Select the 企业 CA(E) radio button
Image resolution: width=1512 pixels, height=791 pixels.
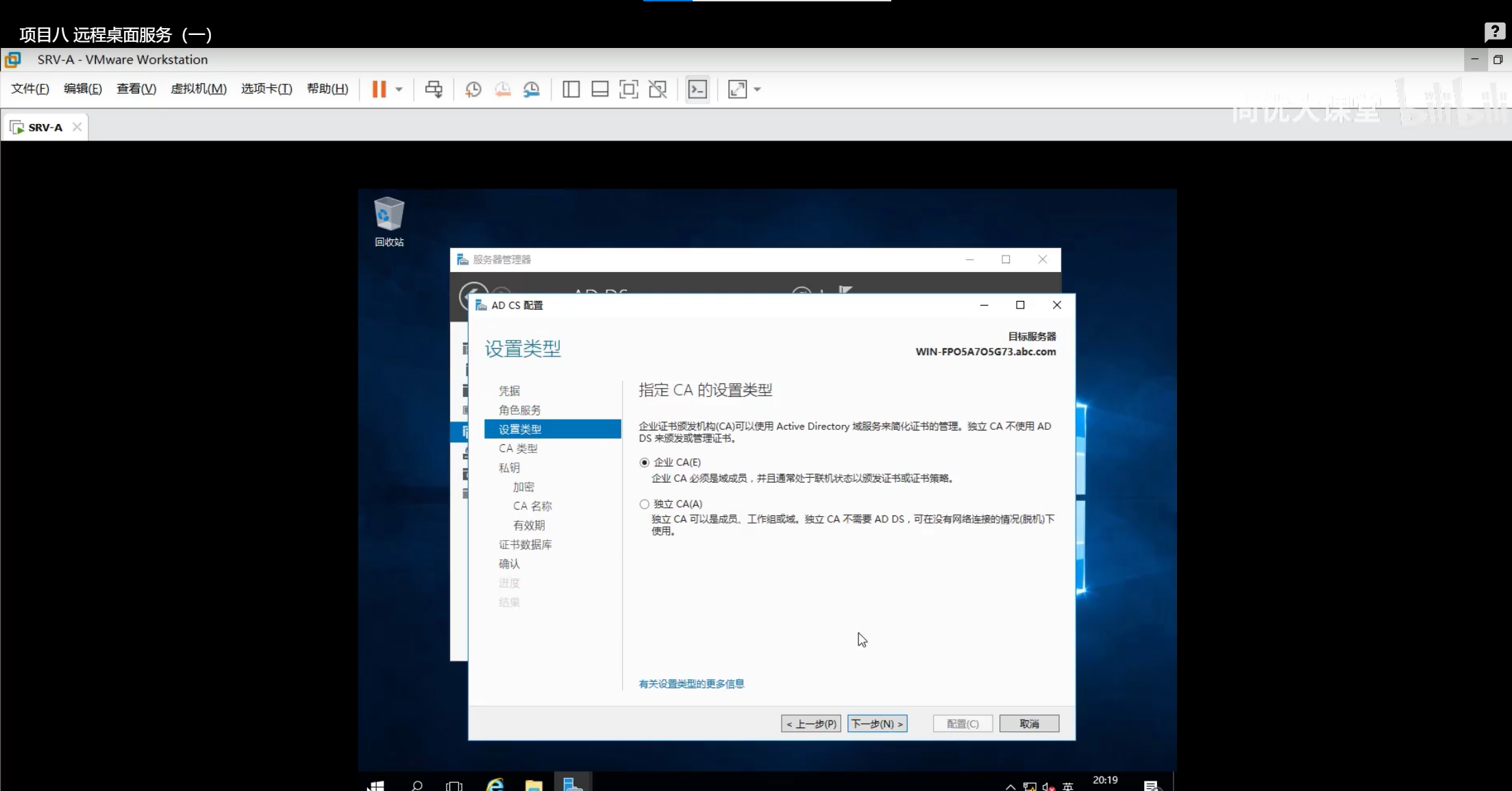click(644, 463)
